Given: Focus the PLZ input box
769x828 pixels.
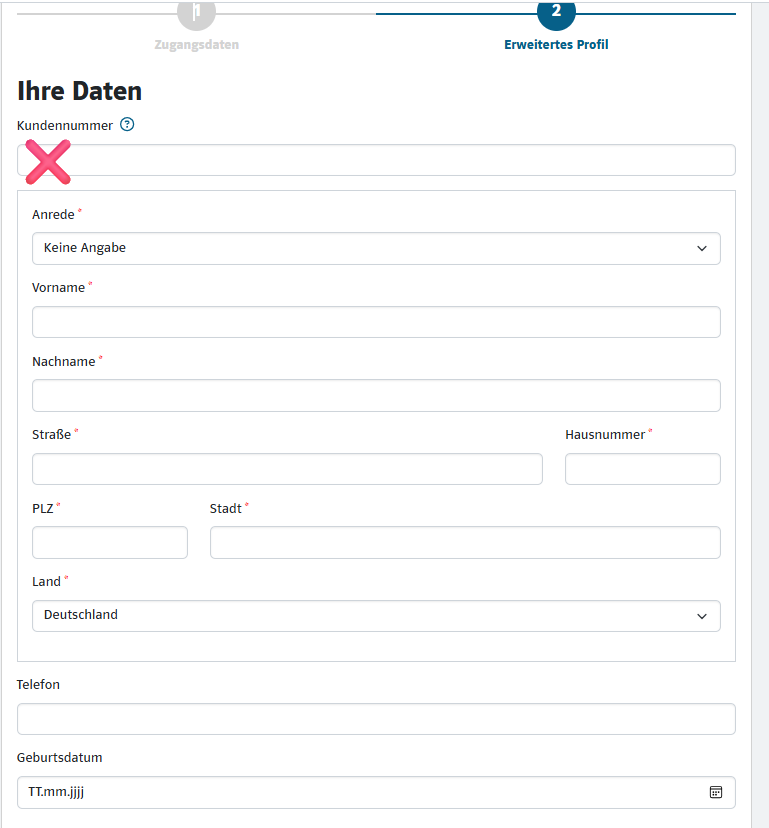Looking at the screenshot, I should pyautogui.click(x=110, y=542).
